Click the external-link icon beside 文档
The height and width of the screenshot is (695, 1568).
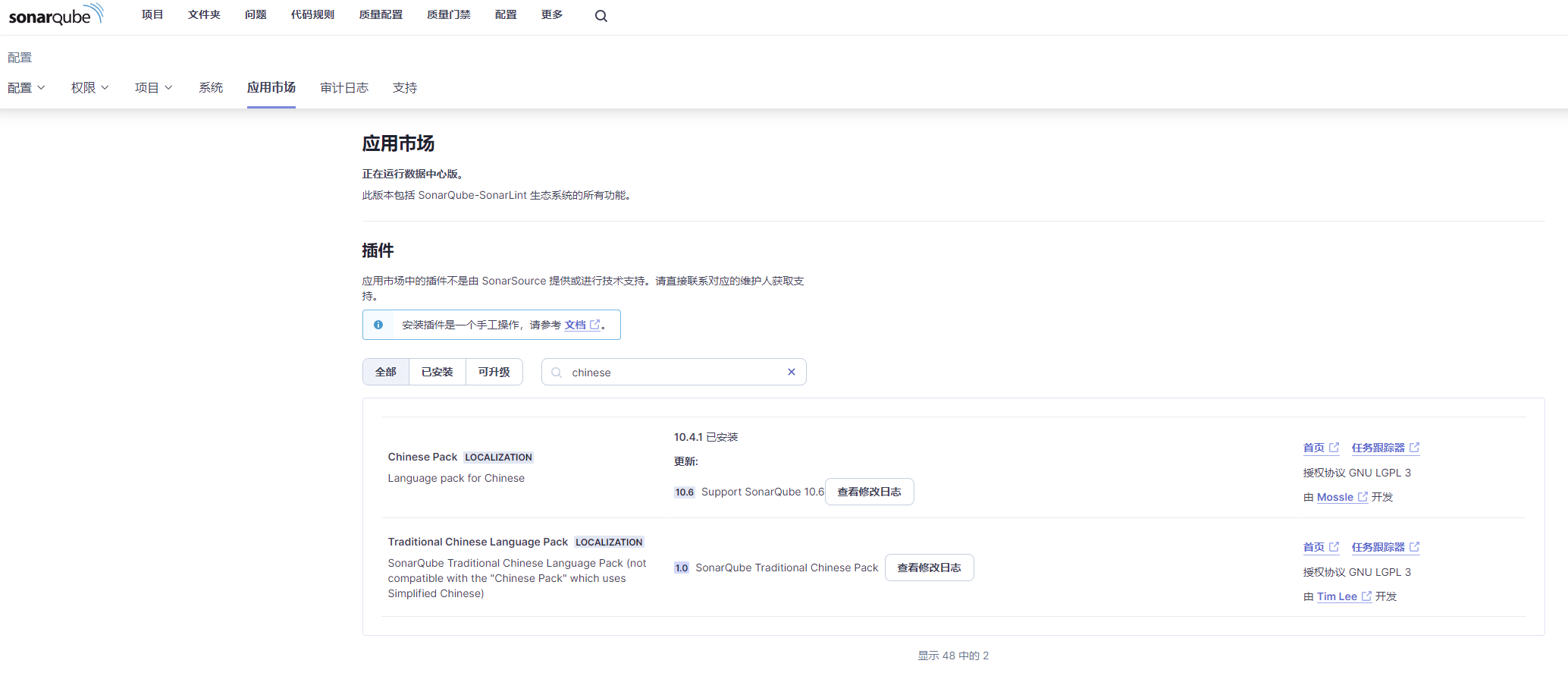(595, 325)
